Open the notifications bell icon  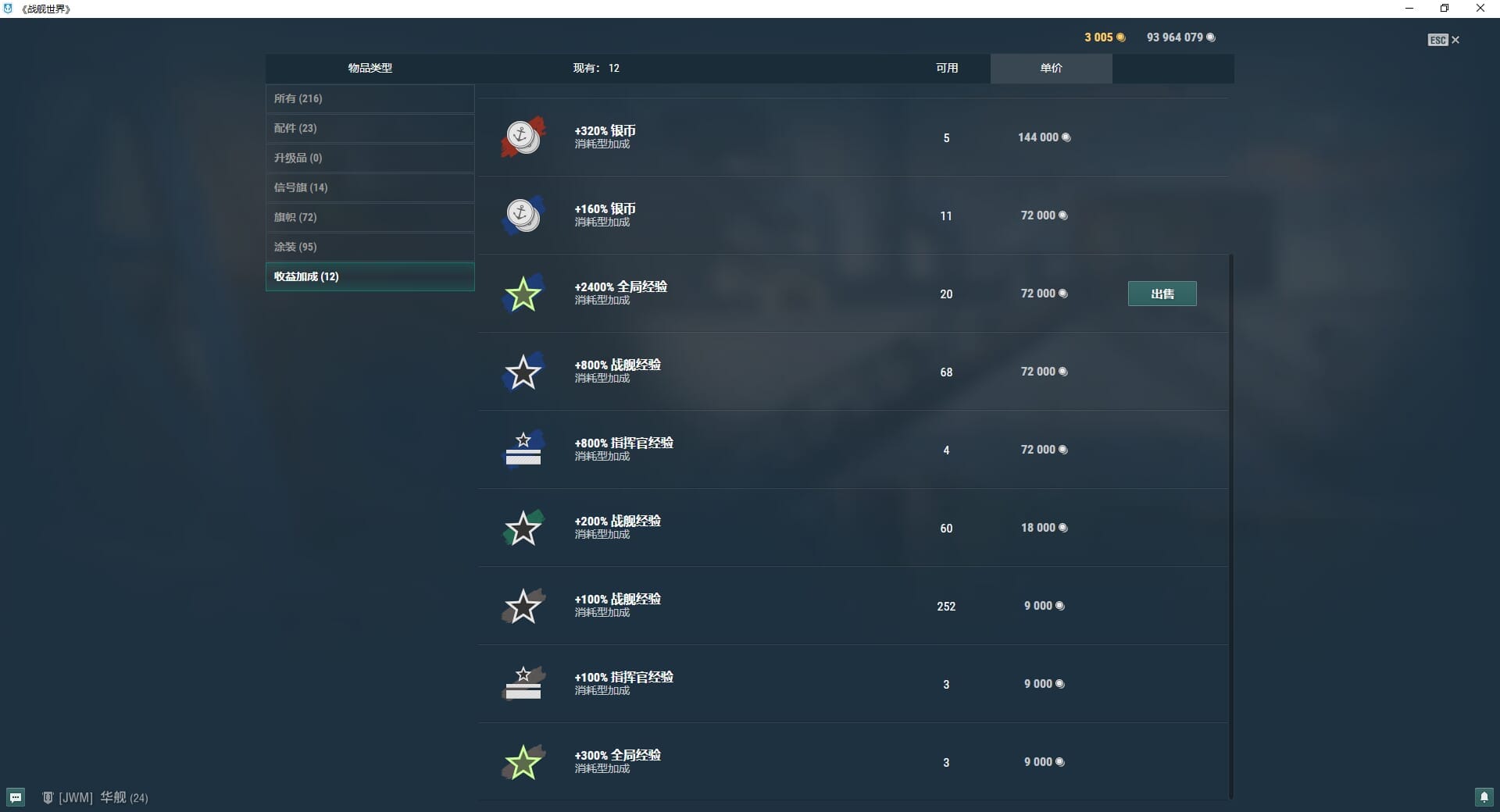tap(1484, 797)
